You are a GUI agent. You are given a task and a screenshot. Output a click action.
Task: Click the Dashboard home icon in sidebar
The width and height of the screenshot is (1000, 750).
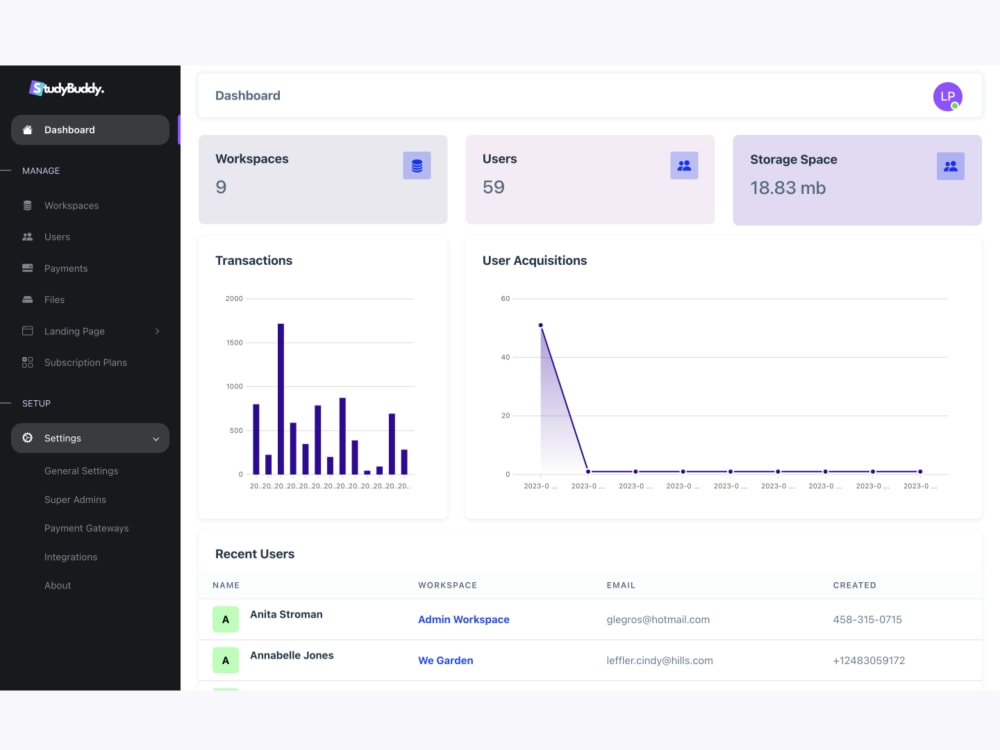[27, 130]
